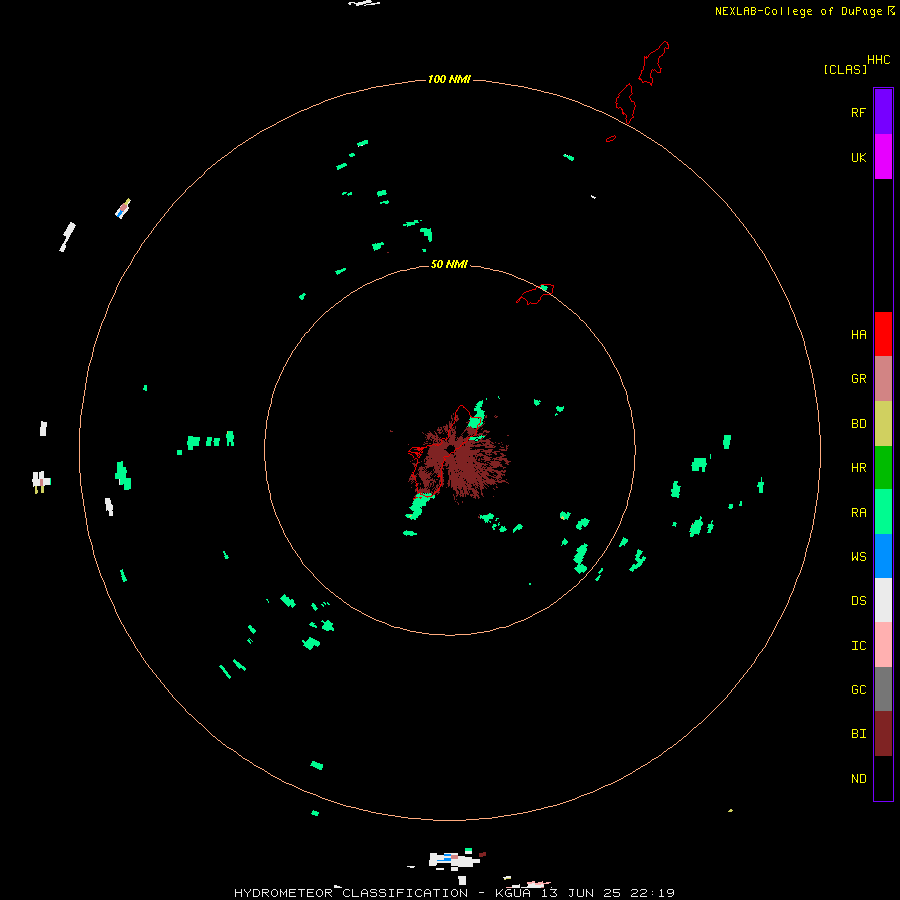Click the "RA" legend label

click(x=858, y=513)
